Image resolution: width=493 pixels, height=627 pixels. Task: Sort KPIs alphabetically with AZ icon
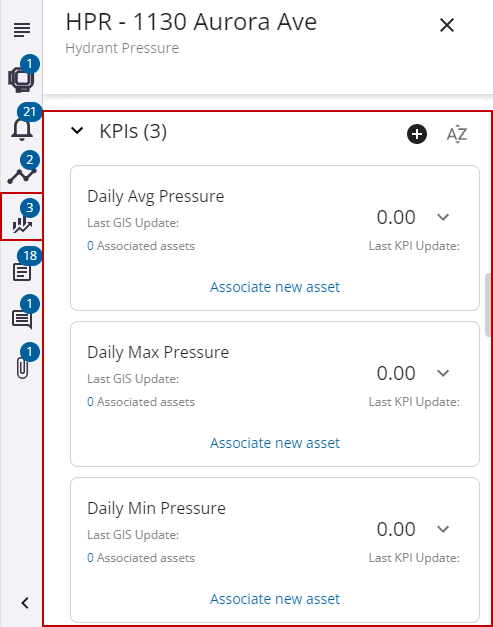click(457, 134)
